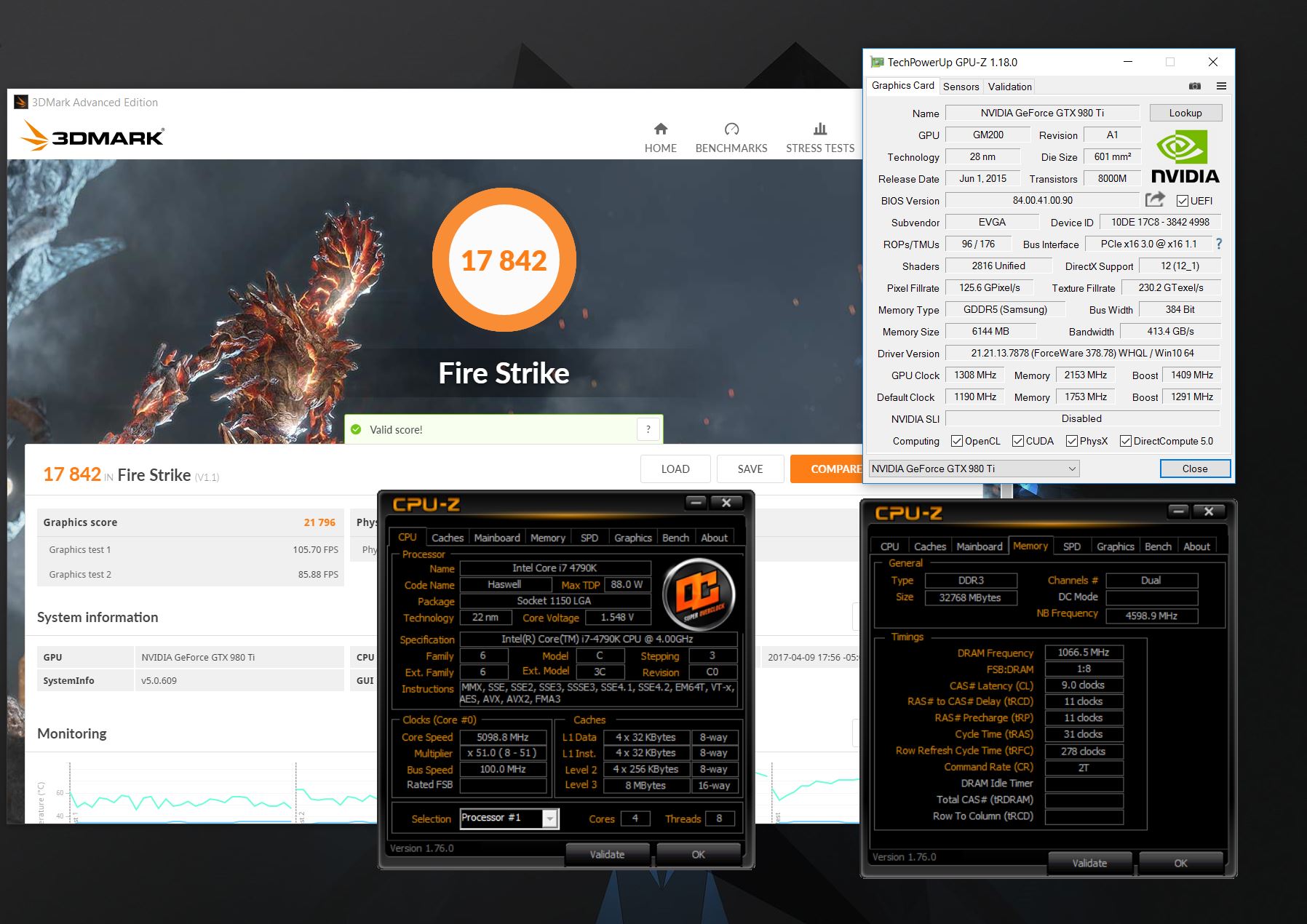Open GPU selection dropdown in GPU-Z
The image size is (1307, 924).
[x=974, y=469]
